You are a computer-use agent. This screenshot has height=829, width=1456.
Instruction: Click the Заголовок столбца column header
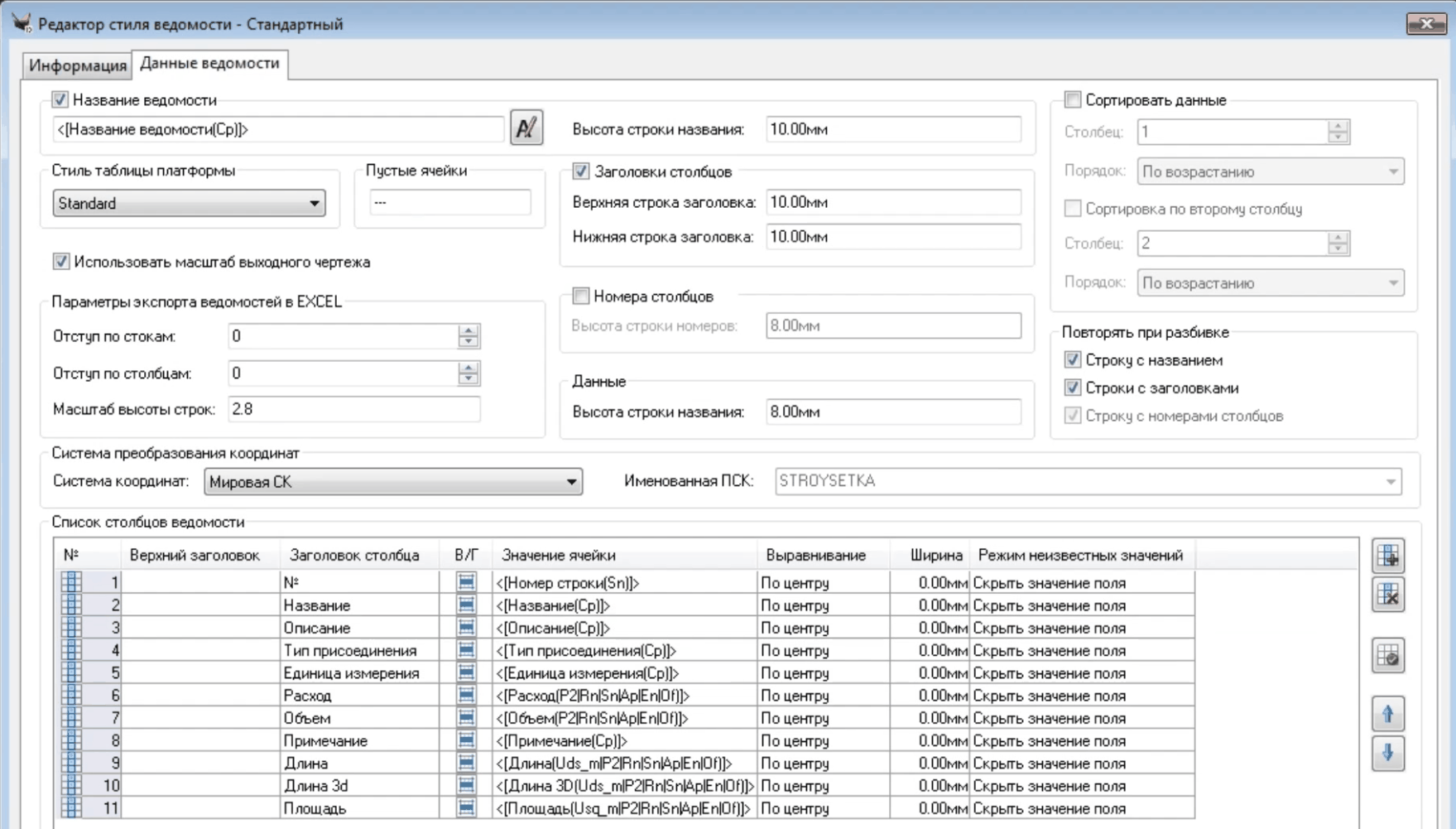point(353,556)
